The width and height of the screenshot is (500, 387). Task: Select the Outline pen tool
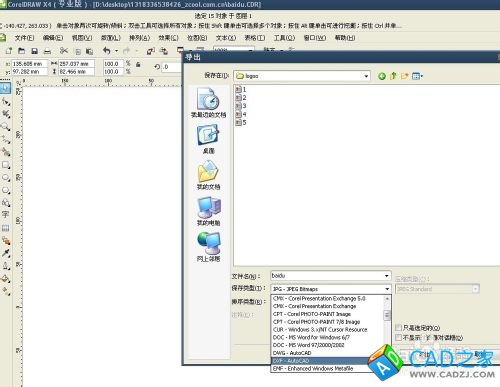[6, 266]
